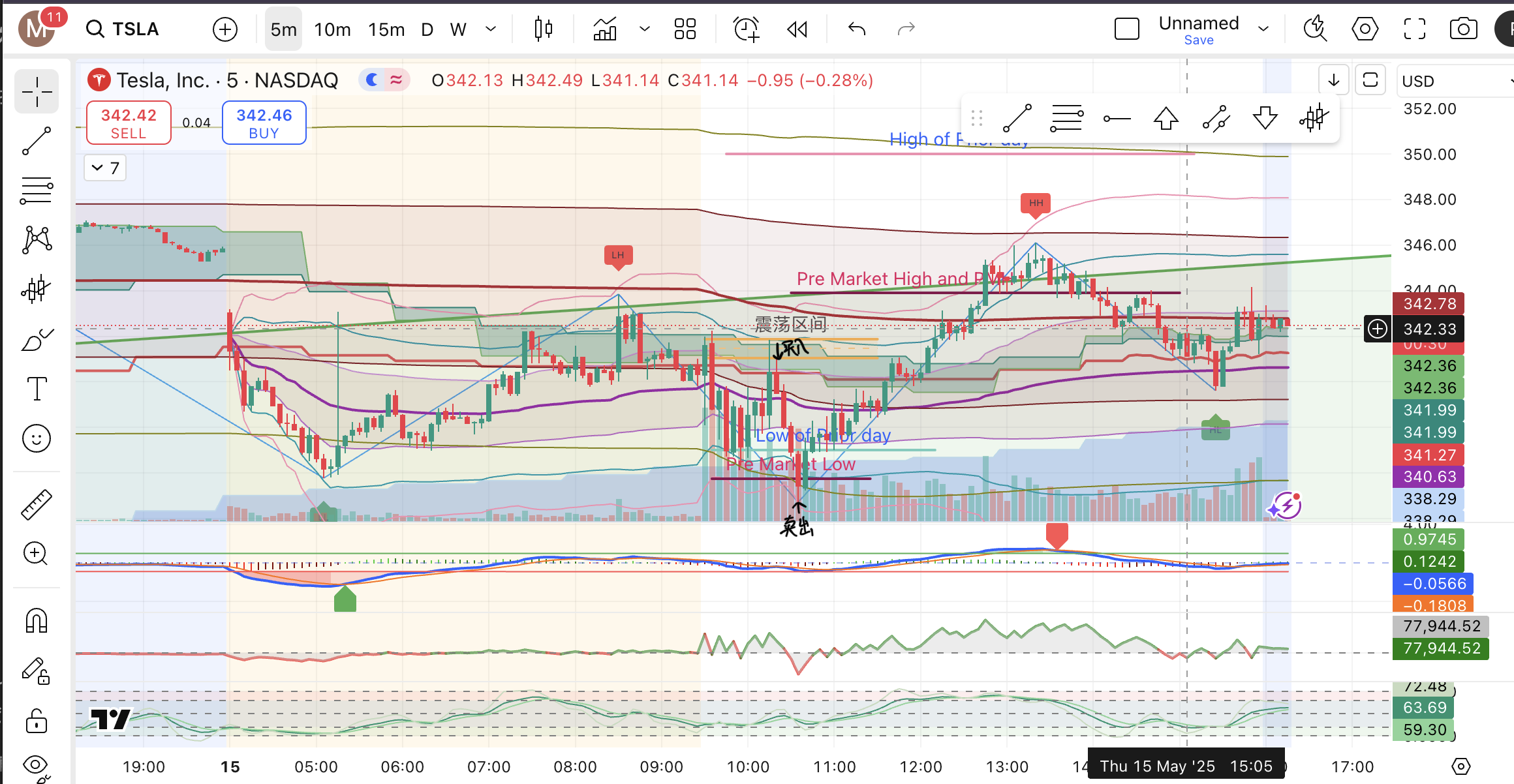Enter fullscreen mode

click(1414, 29)
